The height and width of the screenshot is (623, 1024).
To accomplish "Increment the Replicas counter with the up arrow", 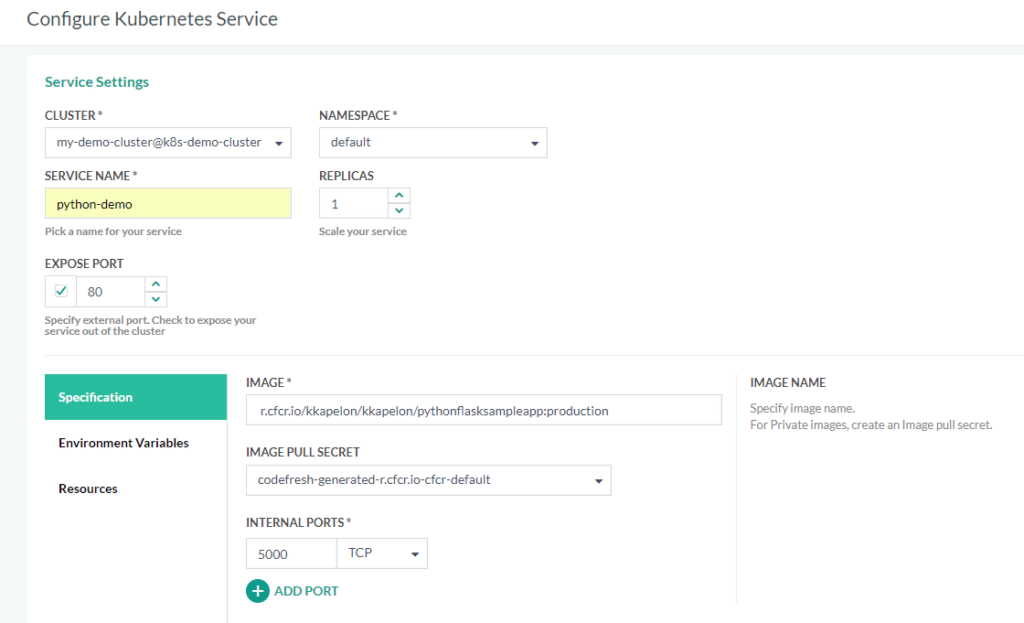I will [x=399, y=196].
